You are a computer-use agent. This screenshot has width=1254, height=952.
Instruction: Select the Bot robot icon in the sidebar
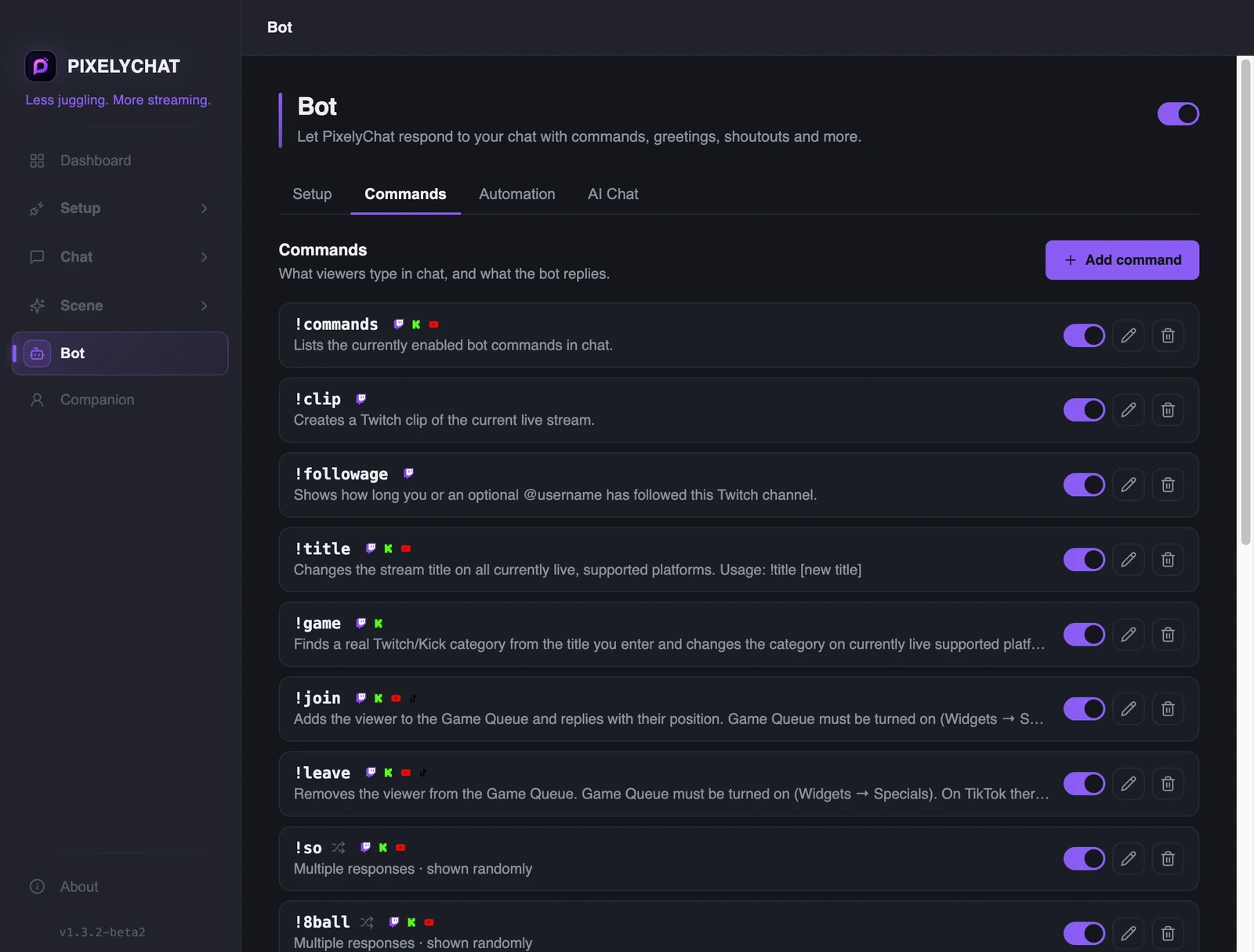click(x=37, y=353)
